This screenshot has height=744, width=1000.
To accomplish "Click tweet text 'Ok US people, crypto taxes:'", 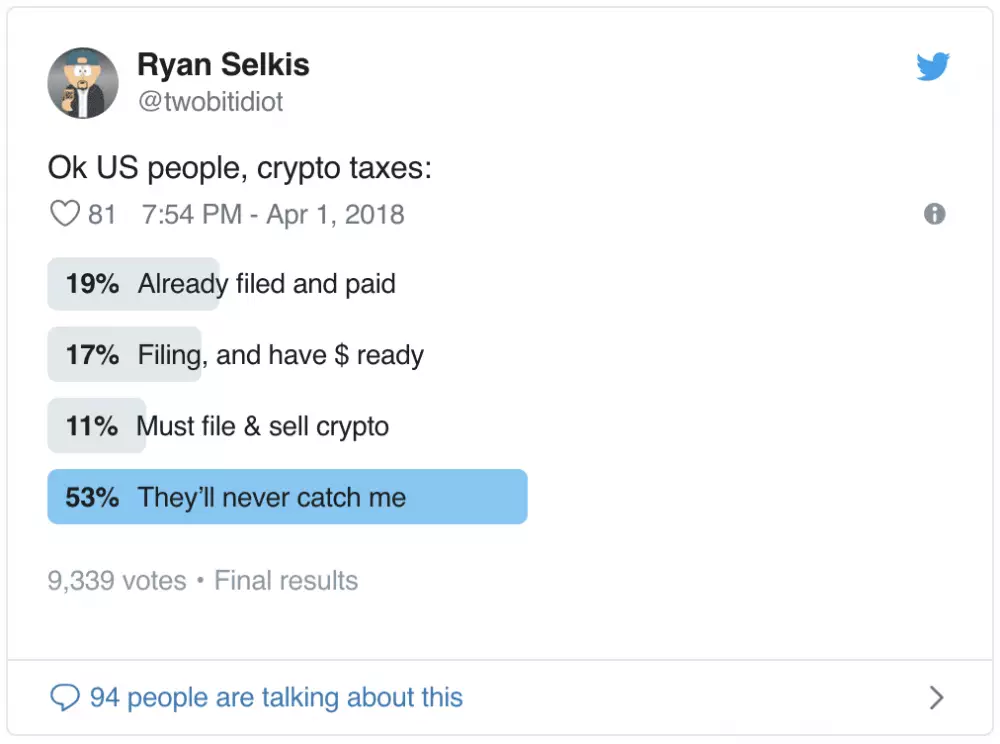I will (x=240, y=168).
